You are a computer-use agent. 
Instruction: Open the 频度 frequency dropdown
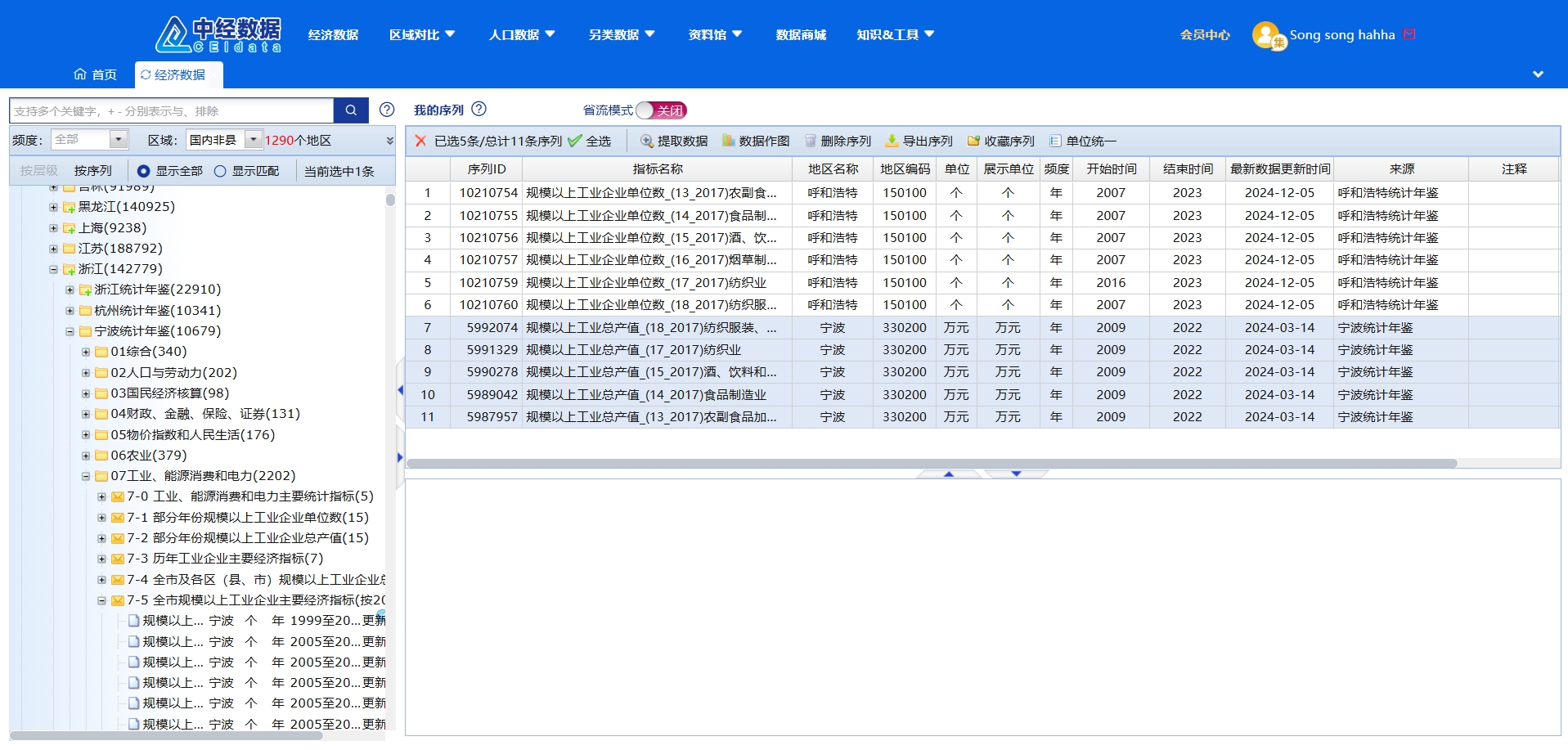pos(119,140)
